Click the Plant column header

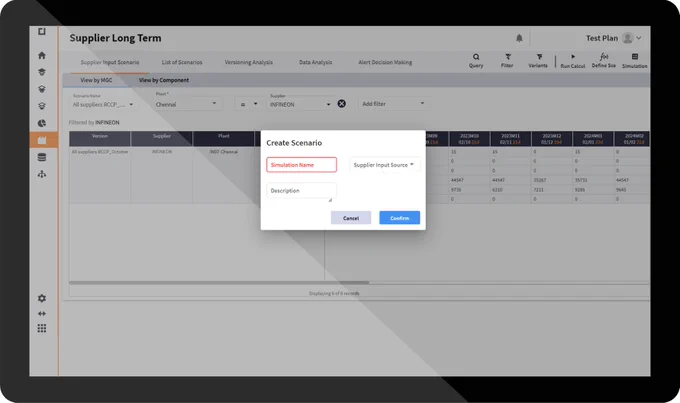coord(224,138)
